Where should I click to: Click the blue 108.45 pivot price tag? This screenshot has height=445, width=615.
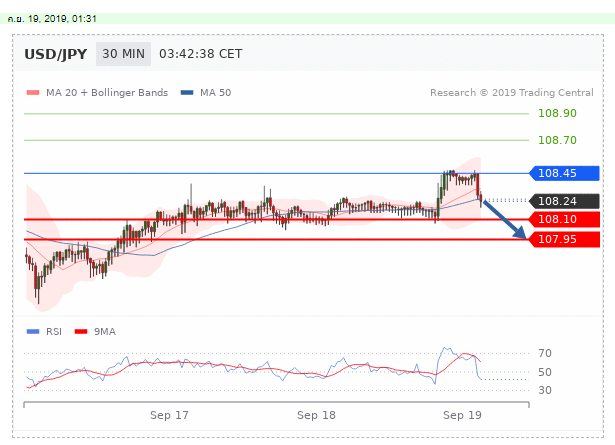tap(564, 173)
